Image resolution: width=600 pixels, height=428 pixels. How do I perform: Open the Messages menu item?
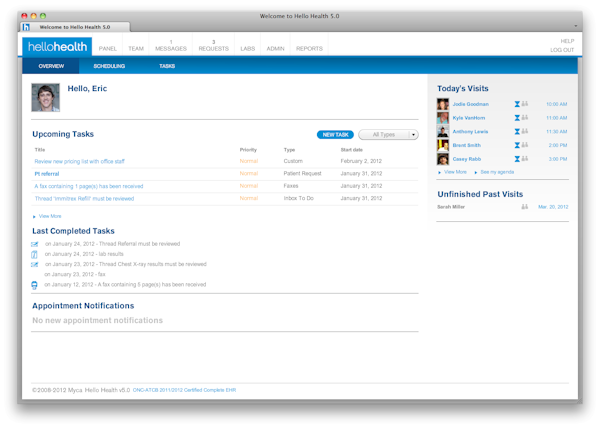[170, 46]
